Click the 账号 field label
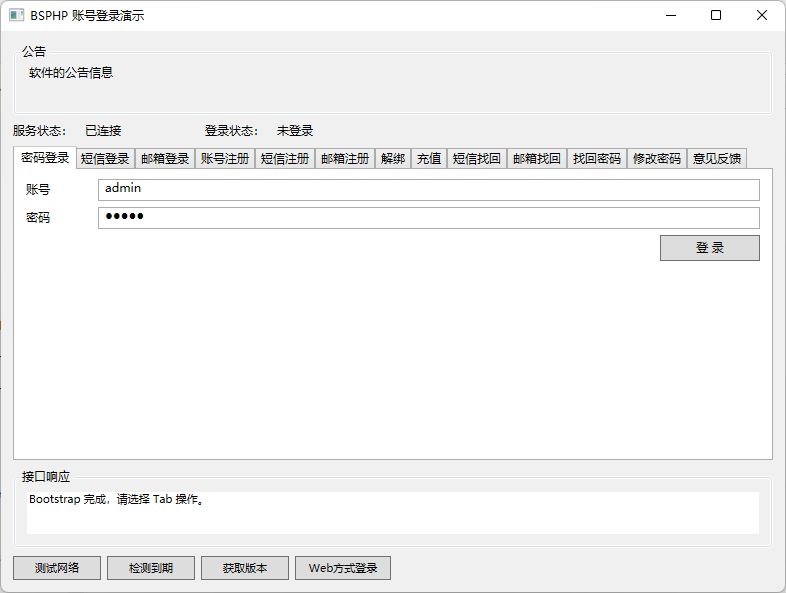 (x=38, y=189)
